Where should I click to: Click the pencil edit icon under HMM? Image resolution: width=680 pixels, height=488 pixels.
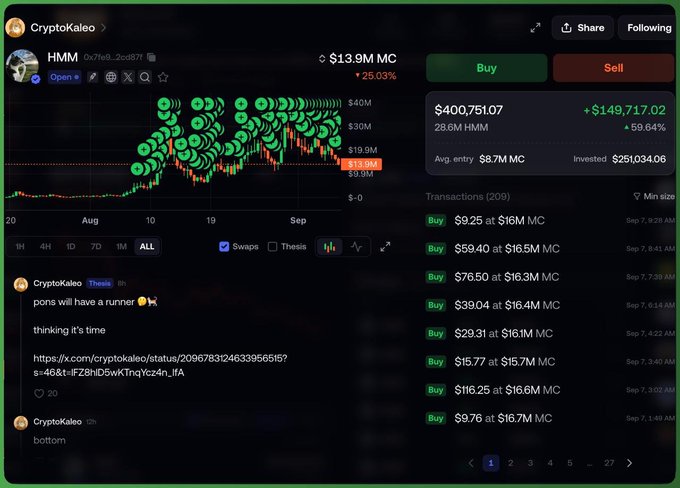click(92, 77)
